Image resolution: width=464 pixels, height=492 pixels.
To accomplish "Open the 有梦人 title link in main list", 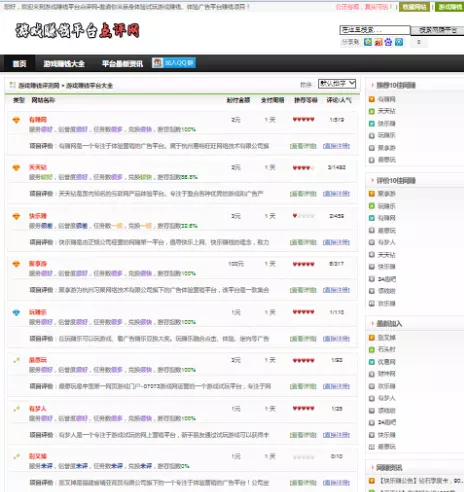I will 37,409.
